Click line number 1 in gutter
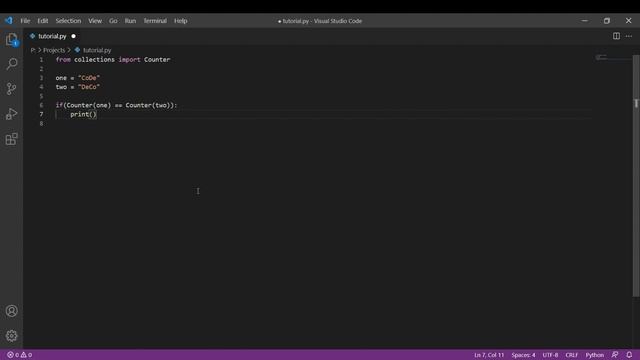Screen dimensions: 640x360 point(41,60)
